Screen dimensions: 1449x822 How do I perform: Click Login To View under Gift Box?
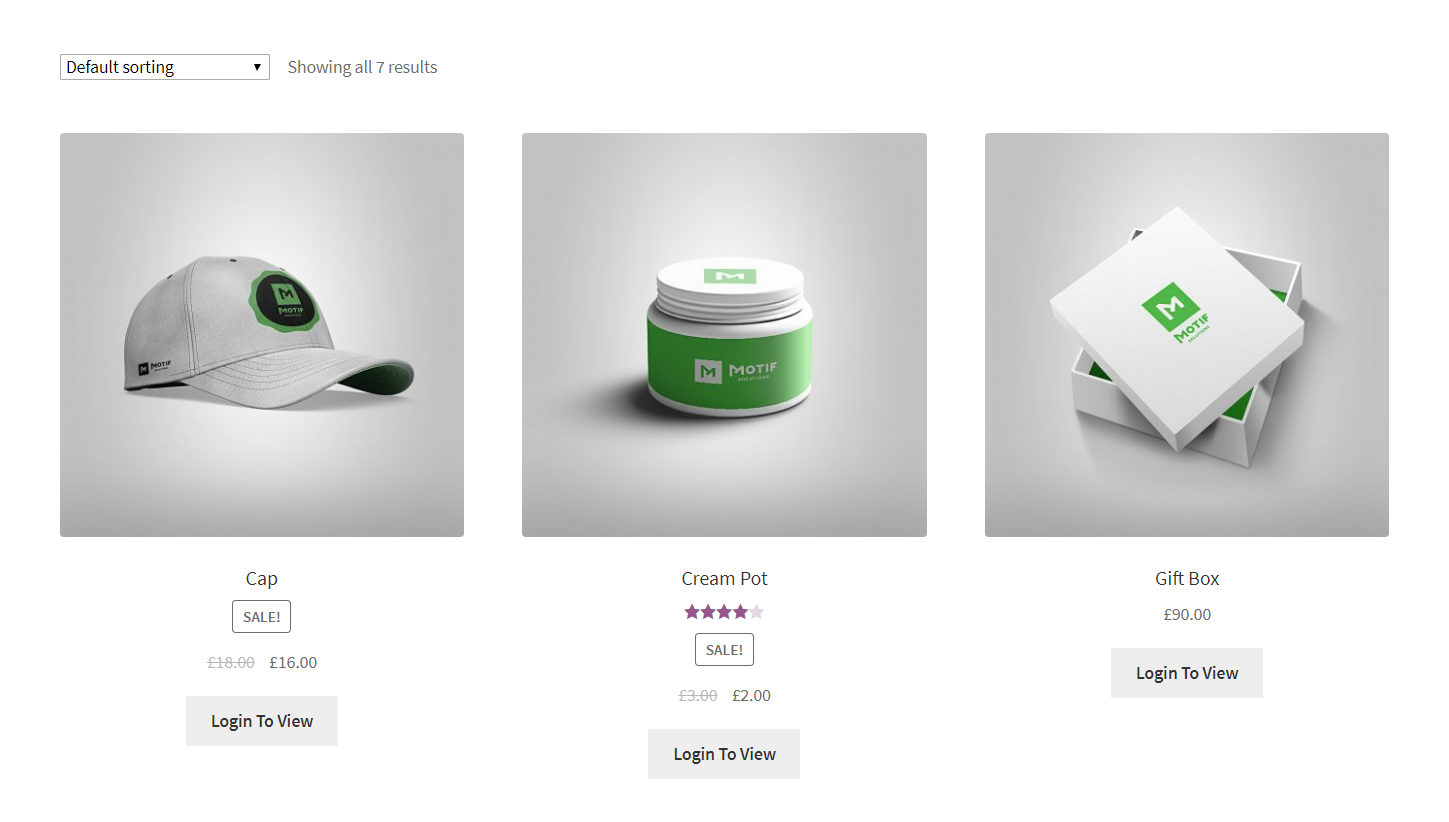tap(1187, 673)
